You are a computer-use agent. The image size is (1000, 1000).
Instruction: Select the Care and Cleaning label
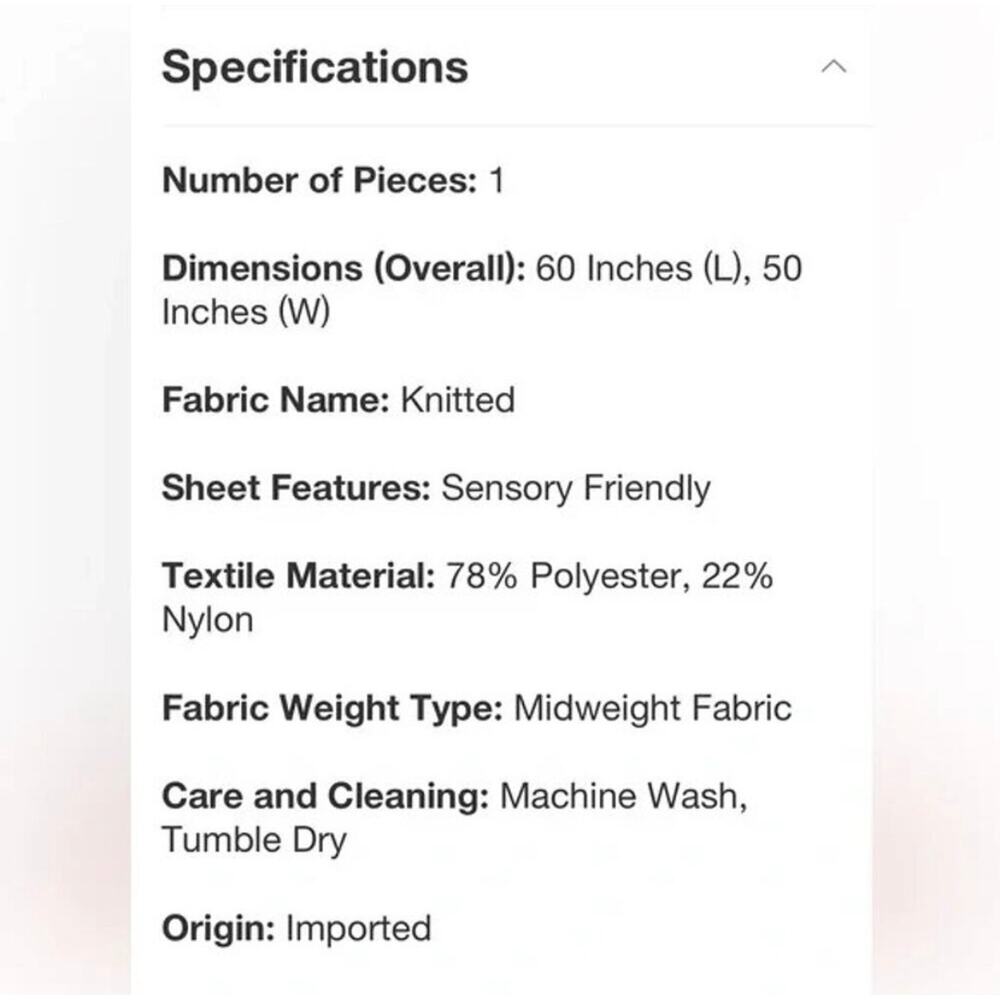[326, 796]
